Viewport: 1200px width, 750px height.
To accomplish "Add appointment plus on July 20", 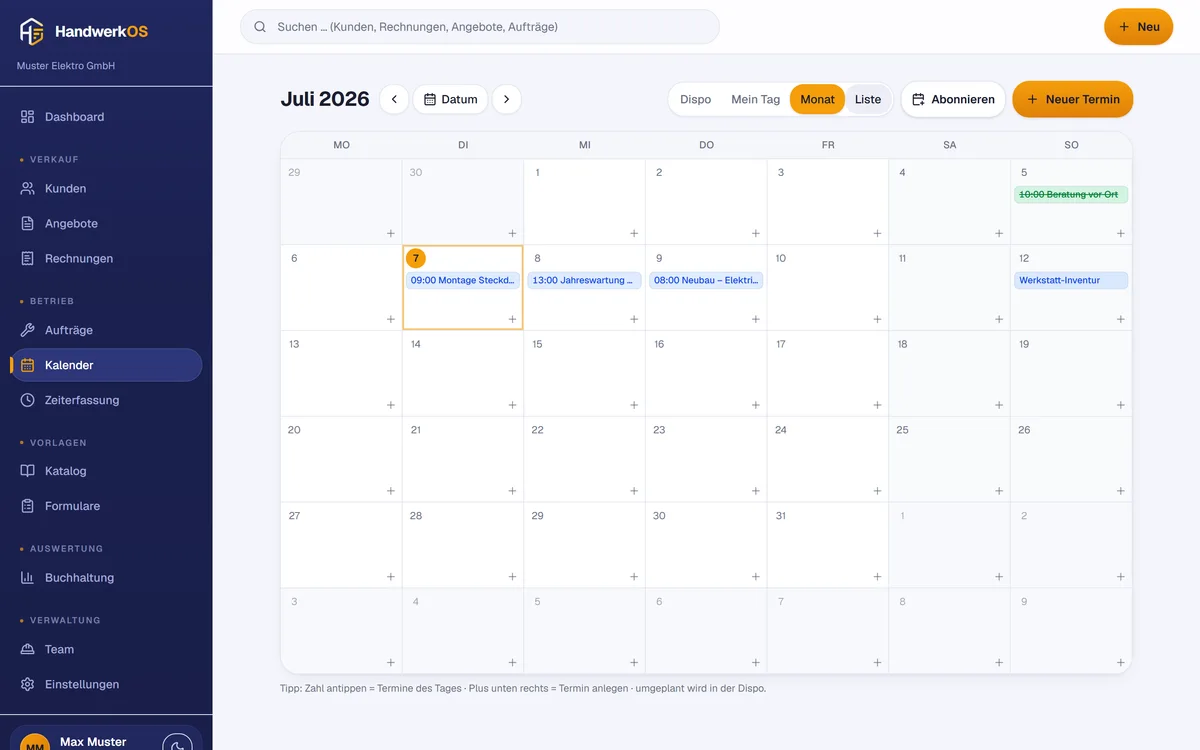I will tap(391, 491).
